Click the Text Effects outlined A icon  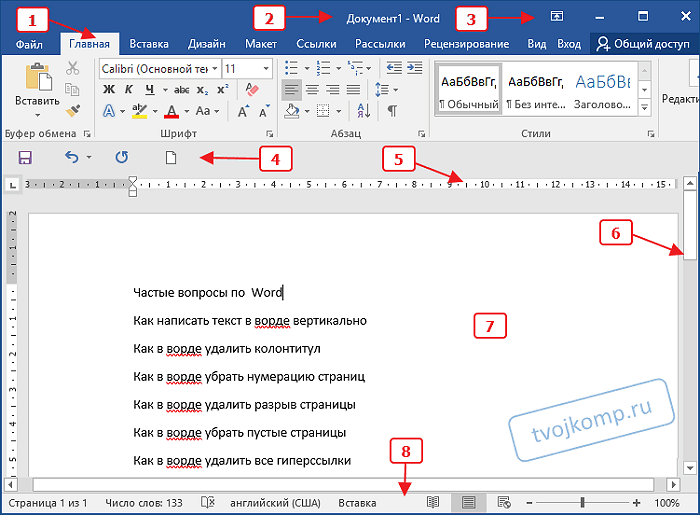109,111
